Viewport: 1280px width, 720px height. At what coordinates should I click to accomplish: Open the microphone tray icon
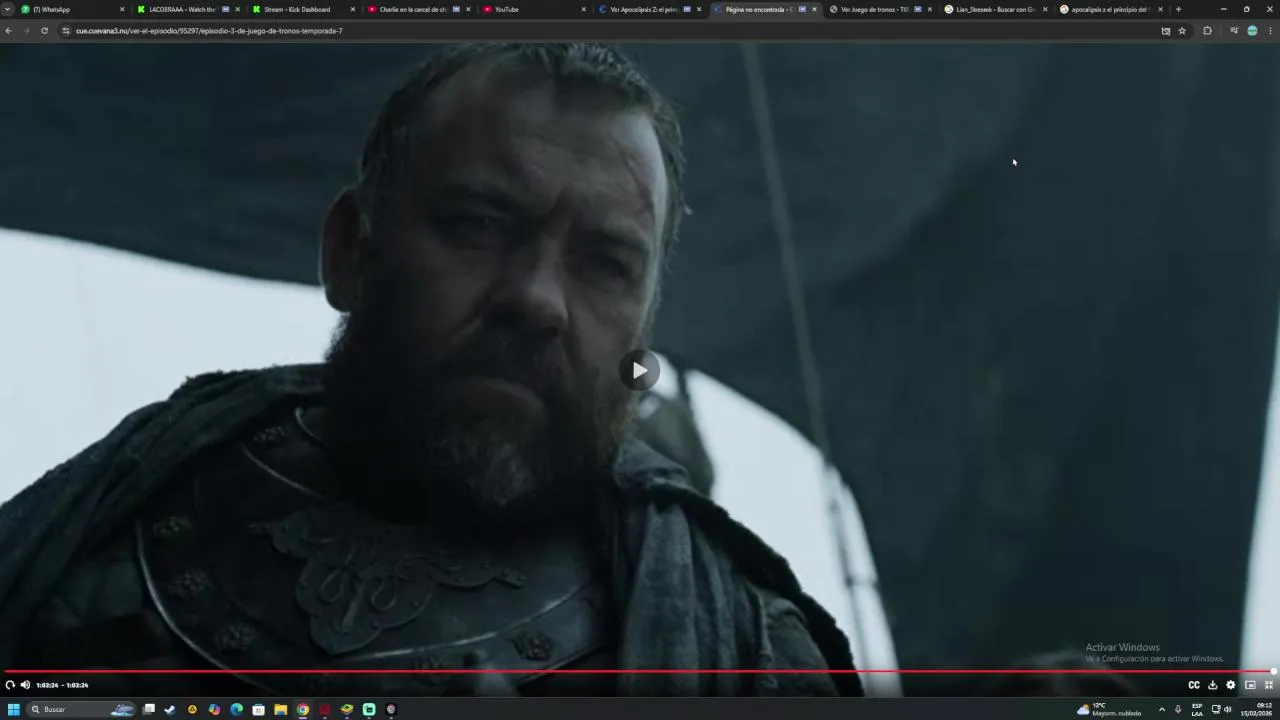coord(1178,709)
